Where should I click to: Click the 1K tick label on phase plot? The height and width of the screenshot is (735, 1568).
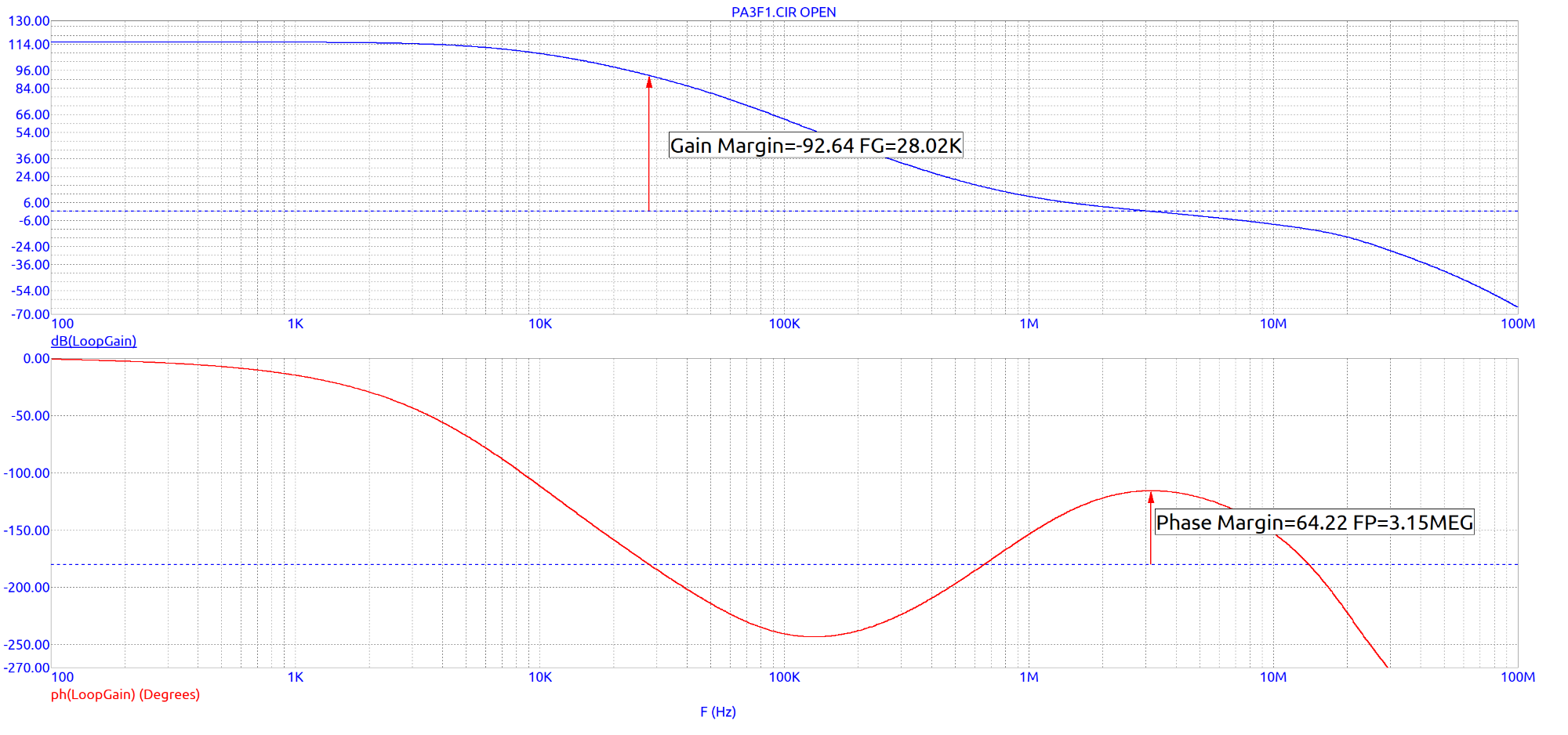click(296, 677)
